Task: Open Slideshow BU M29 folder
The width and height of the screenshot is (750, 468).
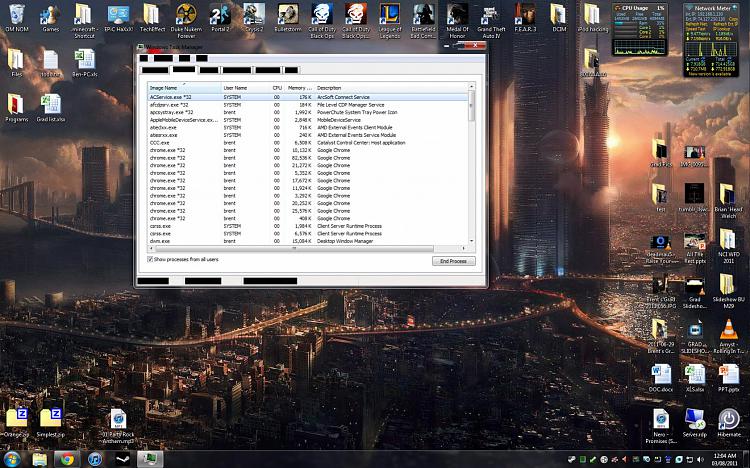Action: pos(728,291)
